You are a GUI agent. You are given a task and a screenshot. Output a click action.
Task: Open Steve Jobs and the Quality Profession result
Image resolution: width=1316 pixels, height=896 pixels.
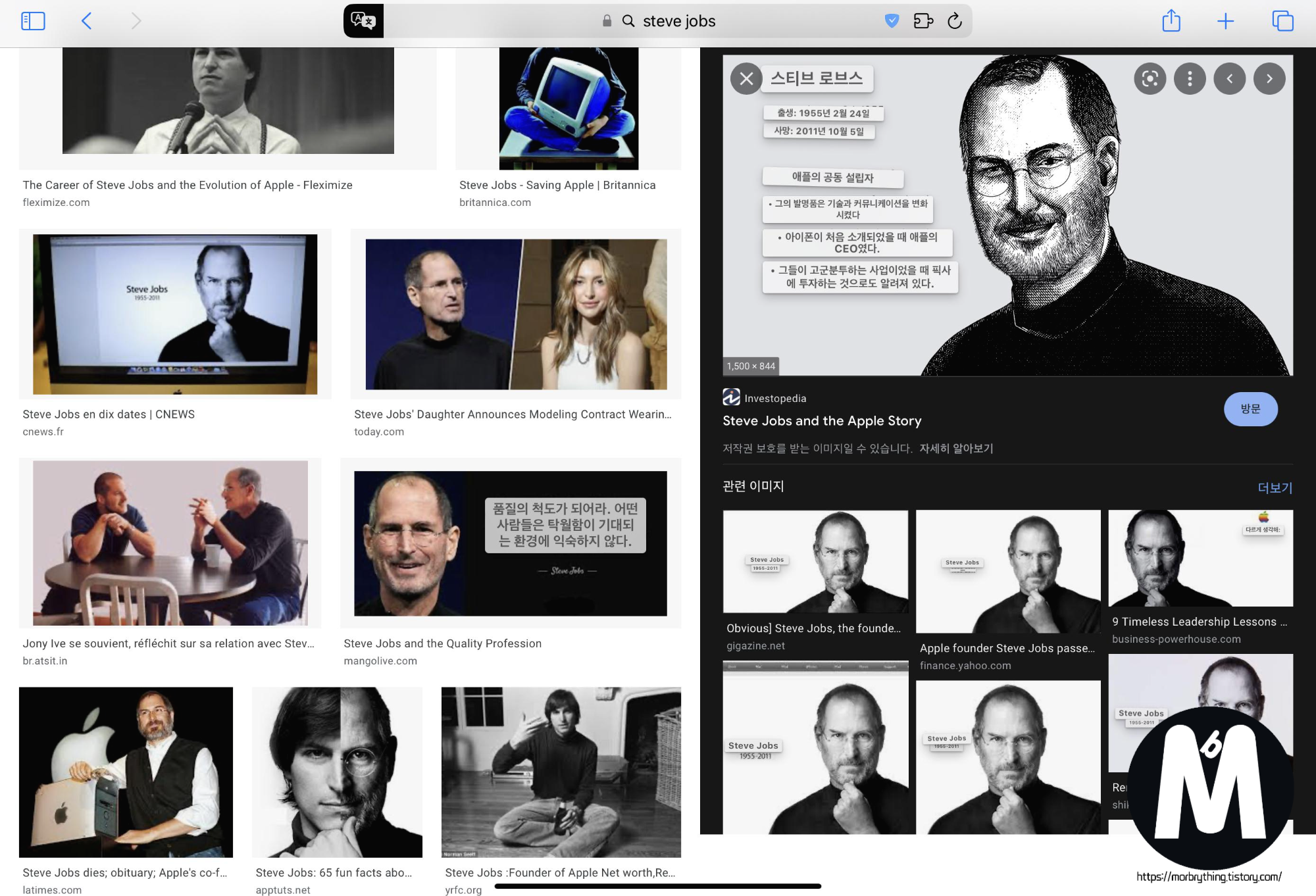[510, 543]
